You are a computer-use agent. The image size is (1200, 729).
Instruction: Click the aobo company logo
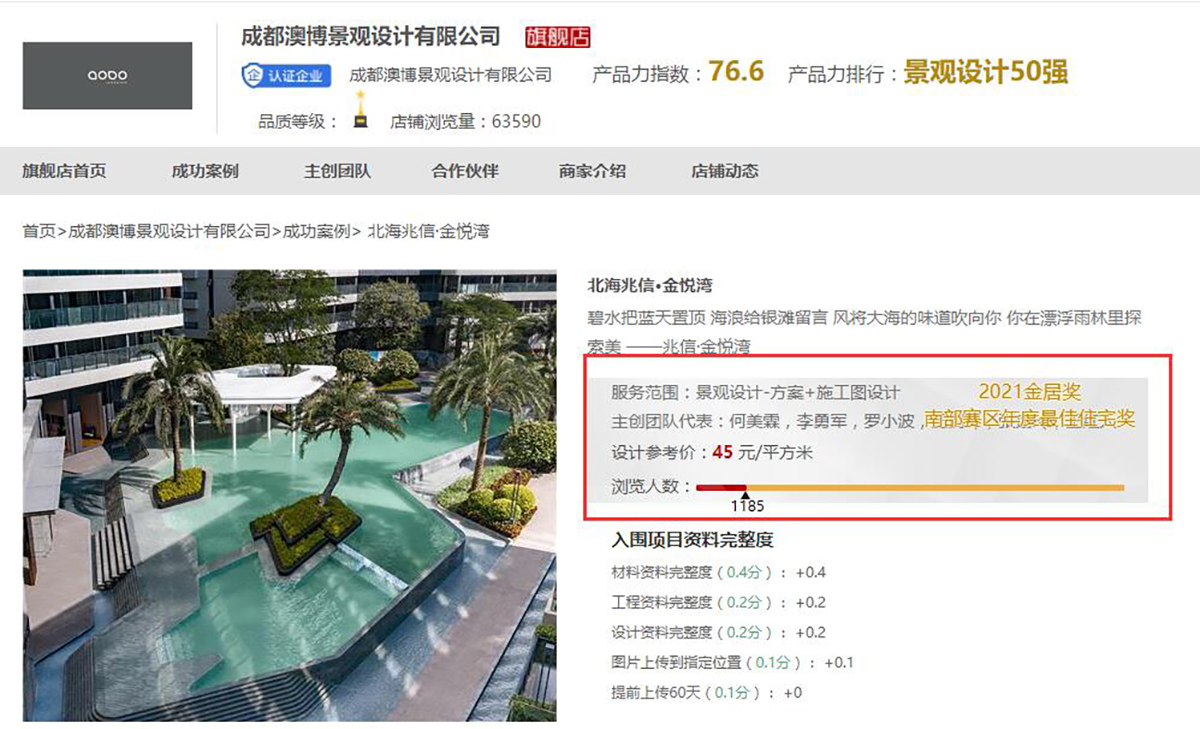[107, 76]
